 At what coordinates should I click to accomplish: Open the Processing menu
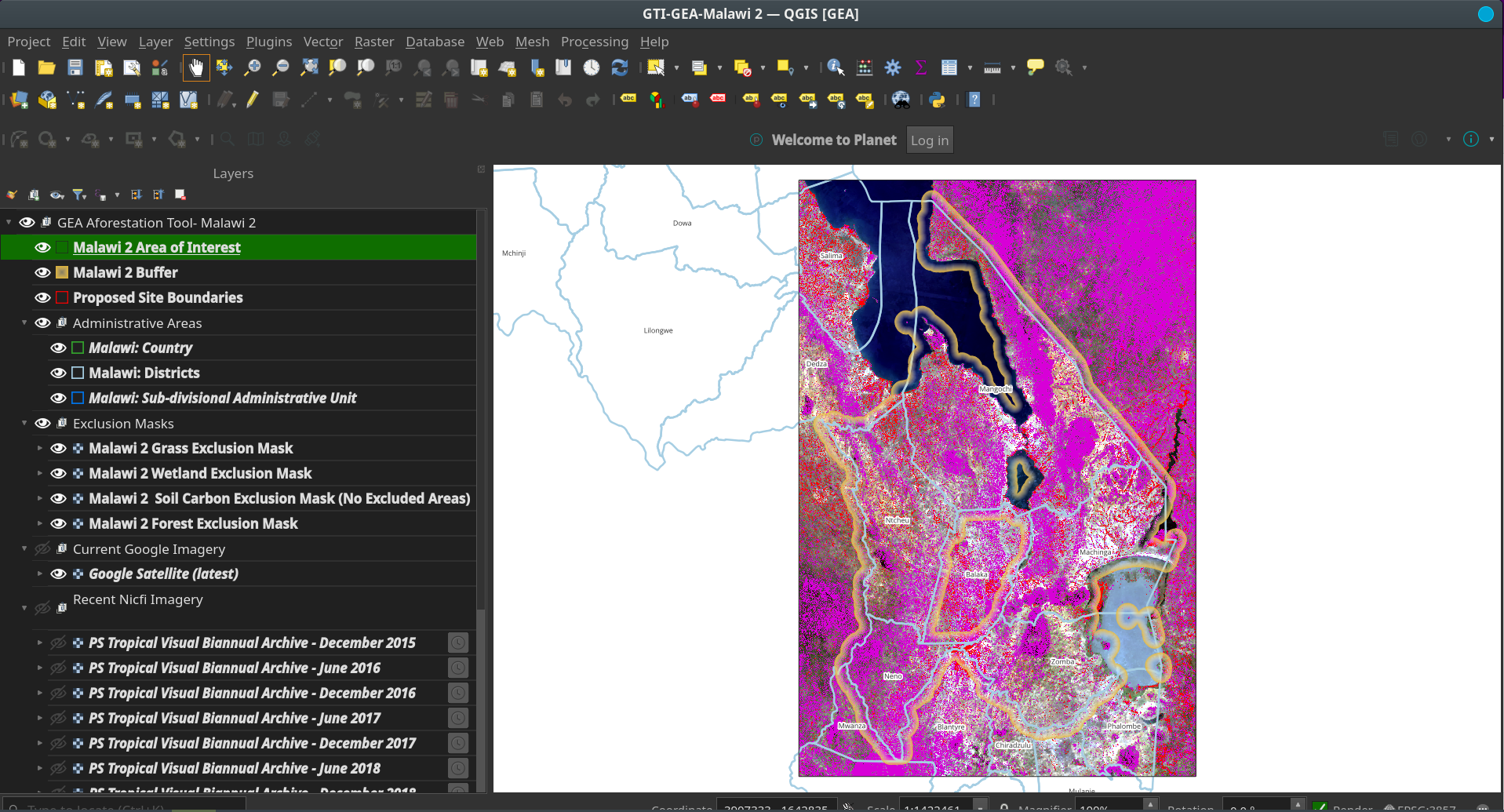click(595, 42)
